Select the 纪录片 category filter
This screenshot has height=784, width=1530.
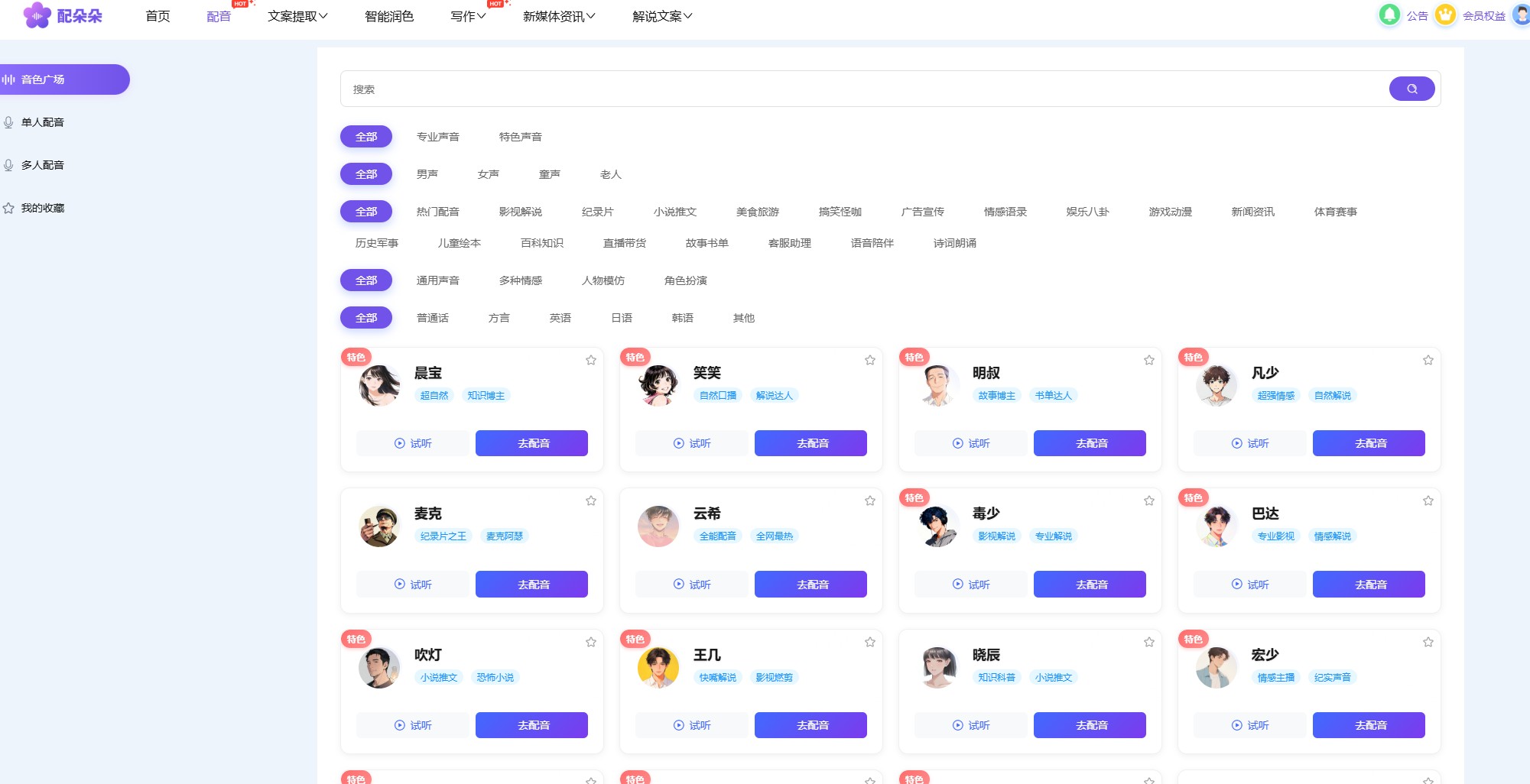coord(598,212)
